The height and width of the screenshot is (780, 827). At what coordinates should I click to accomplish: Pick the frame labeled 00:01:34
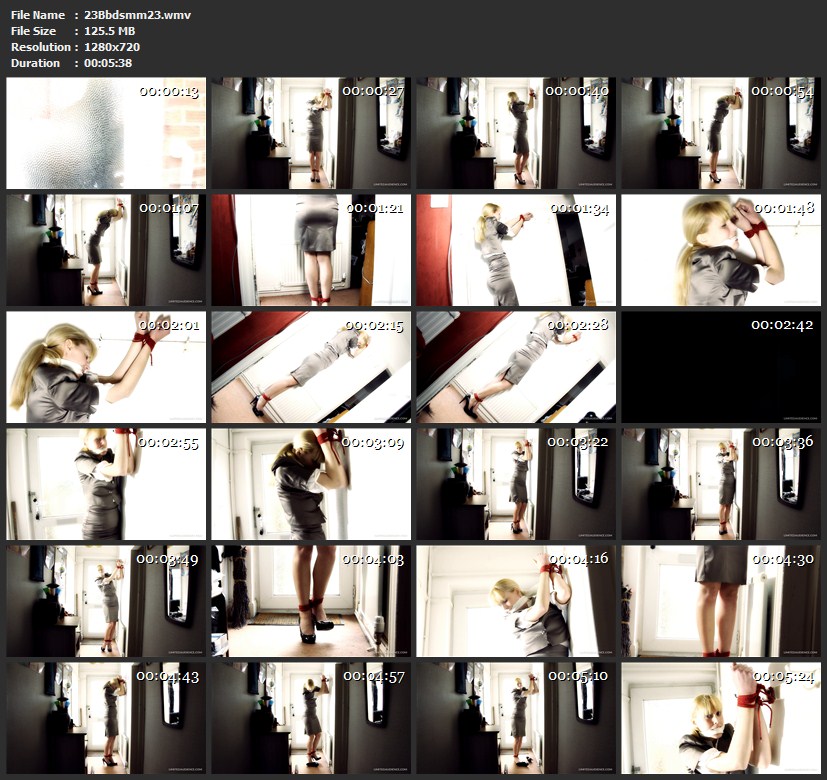[516, 250]
